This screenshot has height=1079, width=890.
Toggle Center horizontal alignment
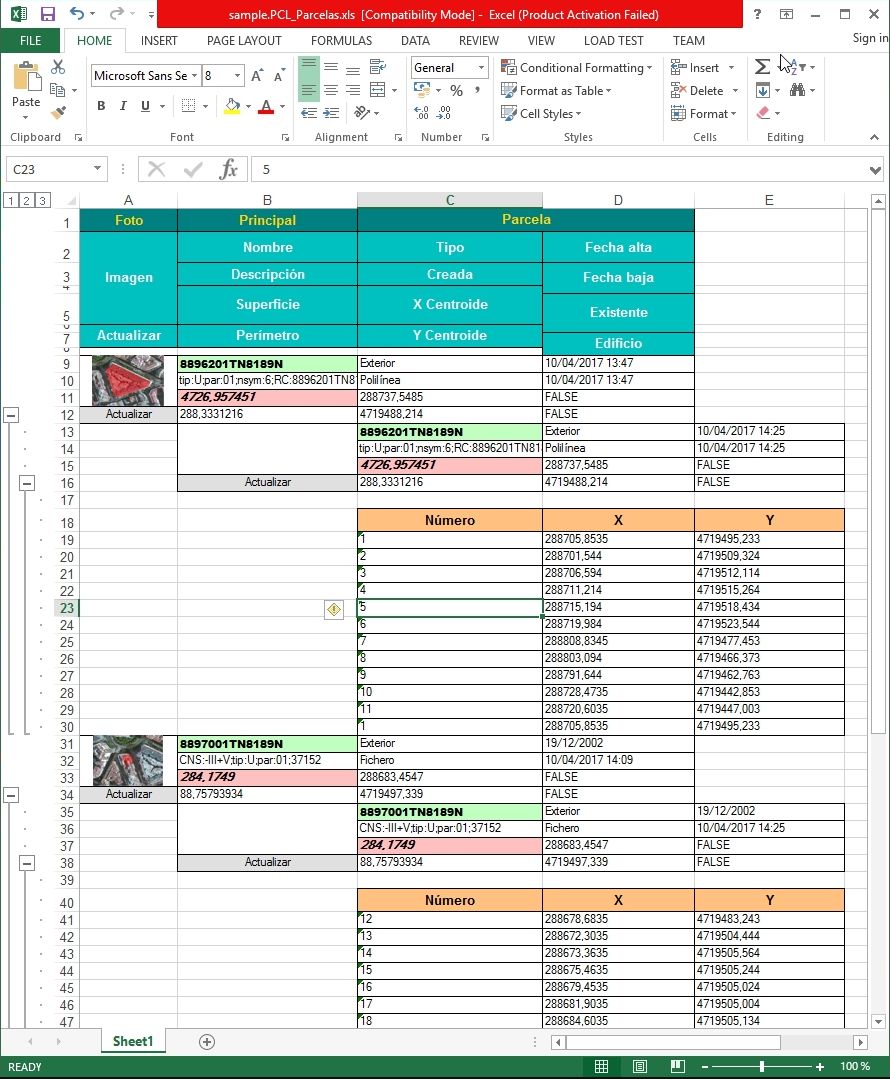[331, 90]
